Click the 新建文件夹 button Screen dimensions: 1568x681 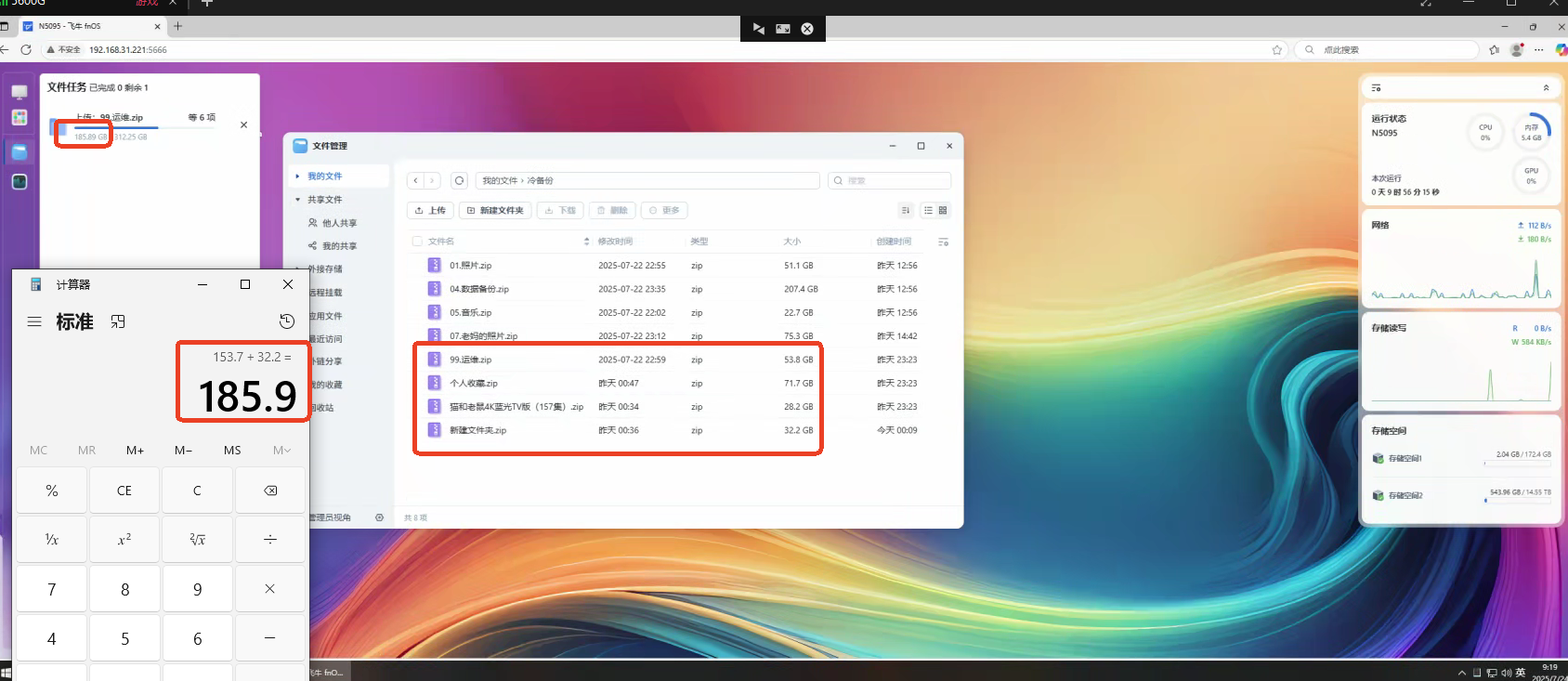tap(495, 211)
